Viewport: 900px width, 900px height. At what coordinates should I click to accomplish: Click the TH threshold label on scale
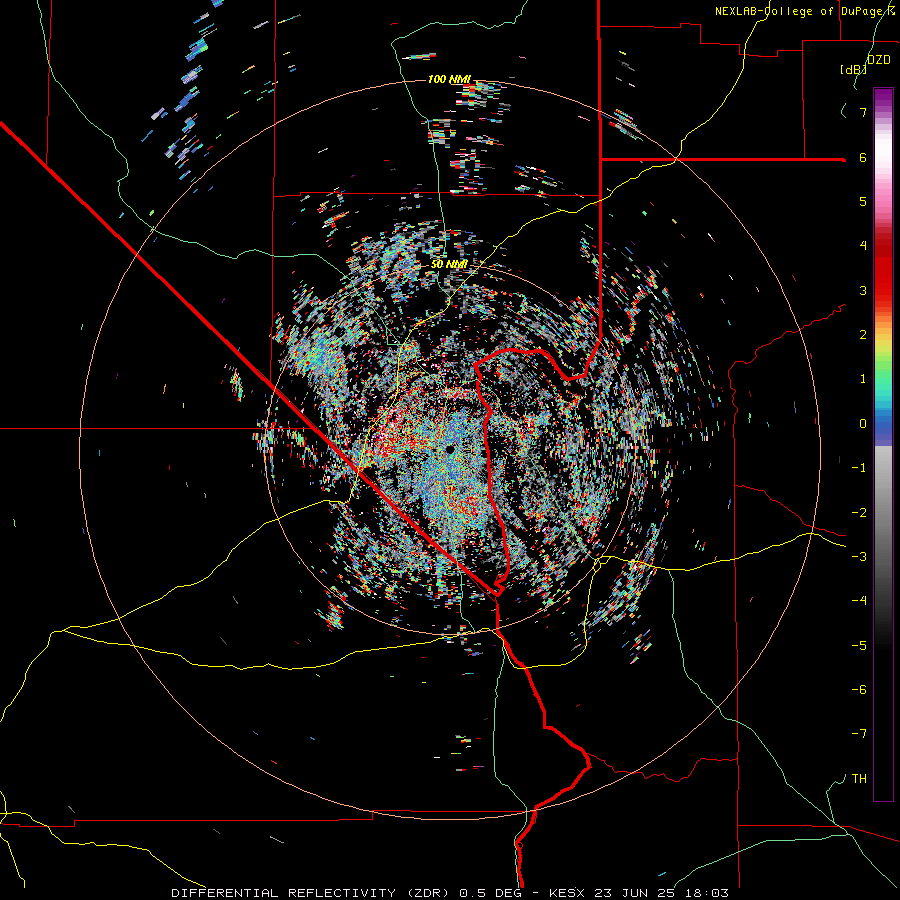(859, 779)
